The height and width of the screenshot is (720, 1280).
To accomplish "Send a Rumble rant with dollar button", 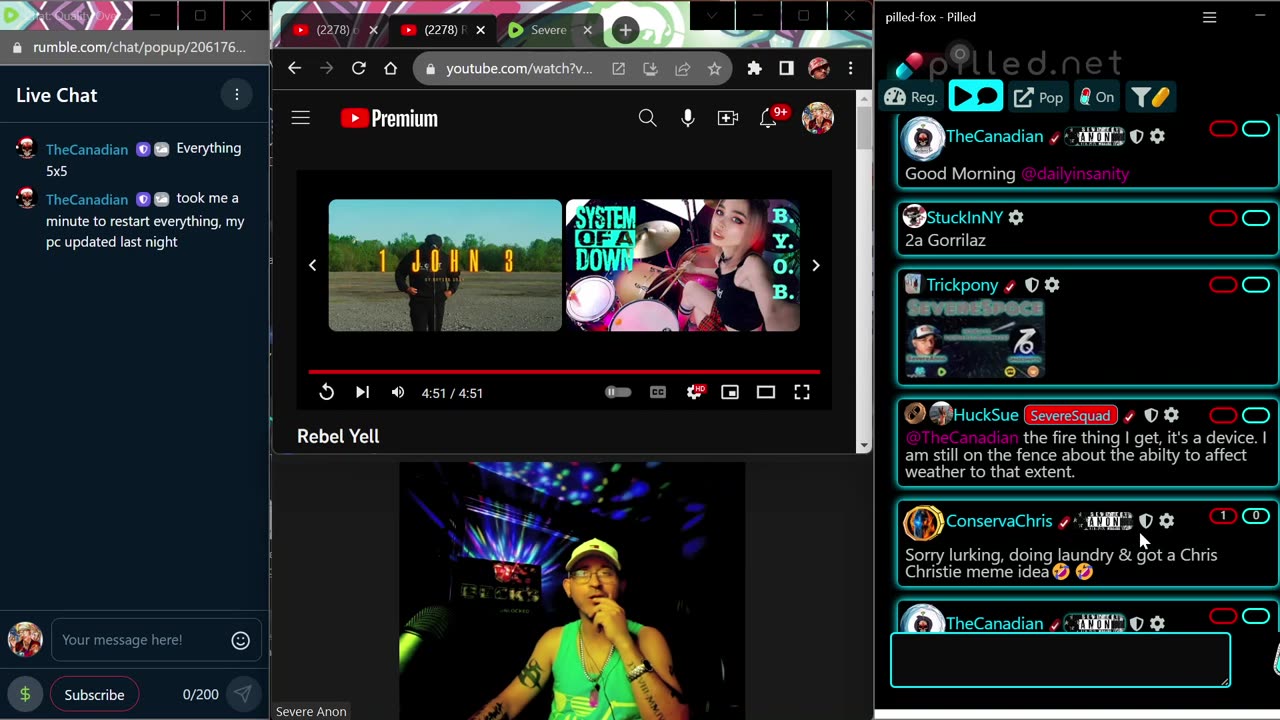I will (25, 694).
